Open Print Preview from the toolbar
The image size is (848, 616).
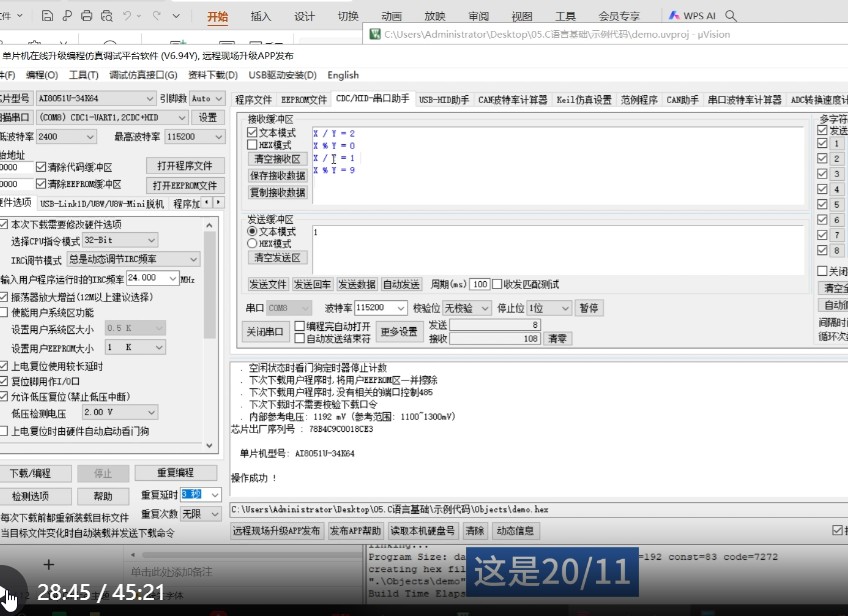106,15
